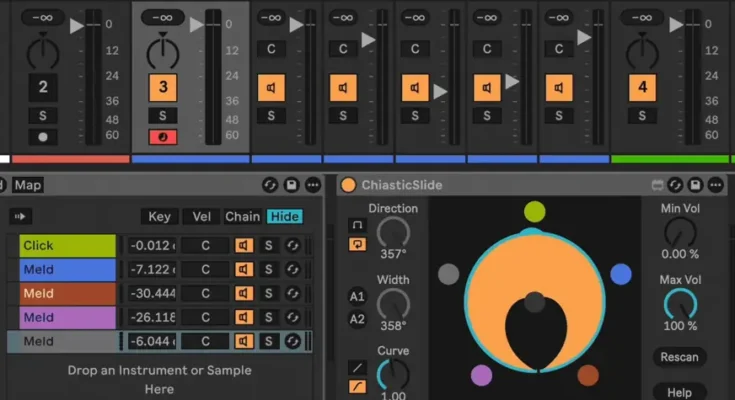The height and width of the screenshot is (400, 735).
Task: Select the arch shape icon beside Direction
Action: click(357, 225)
